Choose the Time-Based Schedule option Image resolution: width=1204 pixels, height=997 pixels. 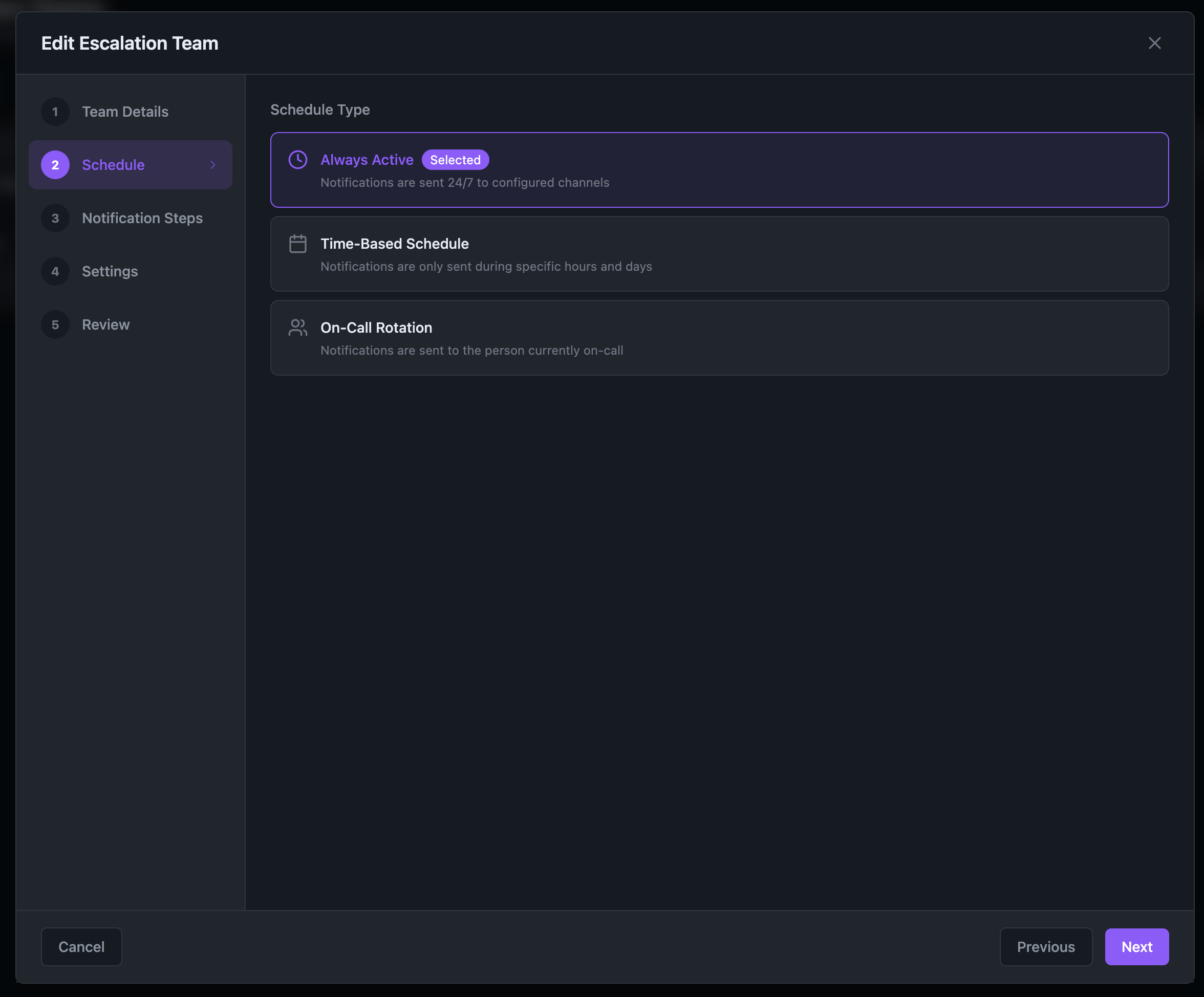coord(719,254)
